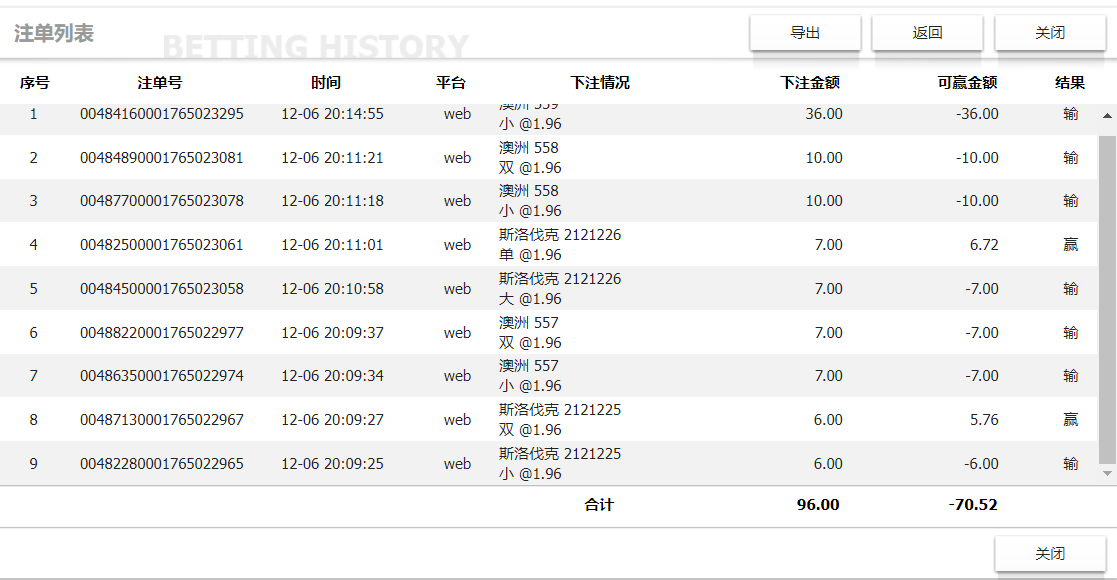Click the 澳洲 557 小 bet in row 7
Screen dimensions: 1117x580
(x=530, y=376)
